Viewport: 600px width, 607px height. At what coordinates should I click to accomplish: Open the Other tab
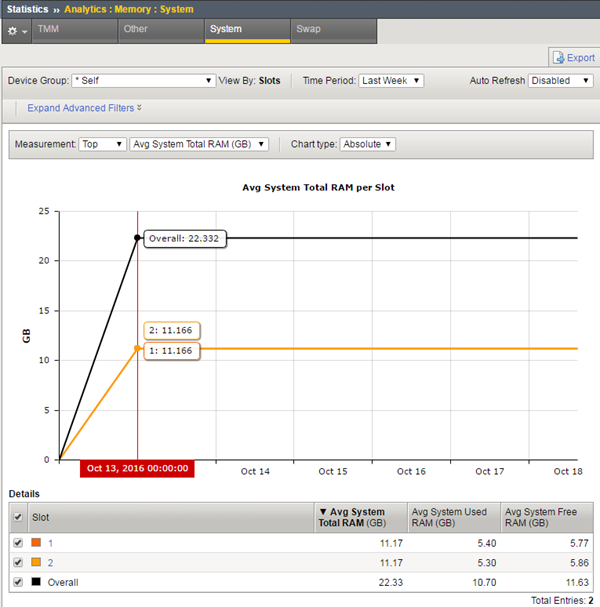click(x=135, y=30)
